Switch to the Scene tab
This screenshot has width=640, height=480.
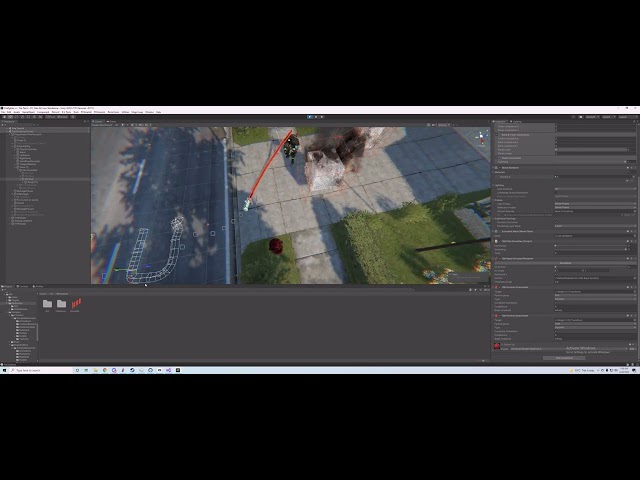point(98,121)
